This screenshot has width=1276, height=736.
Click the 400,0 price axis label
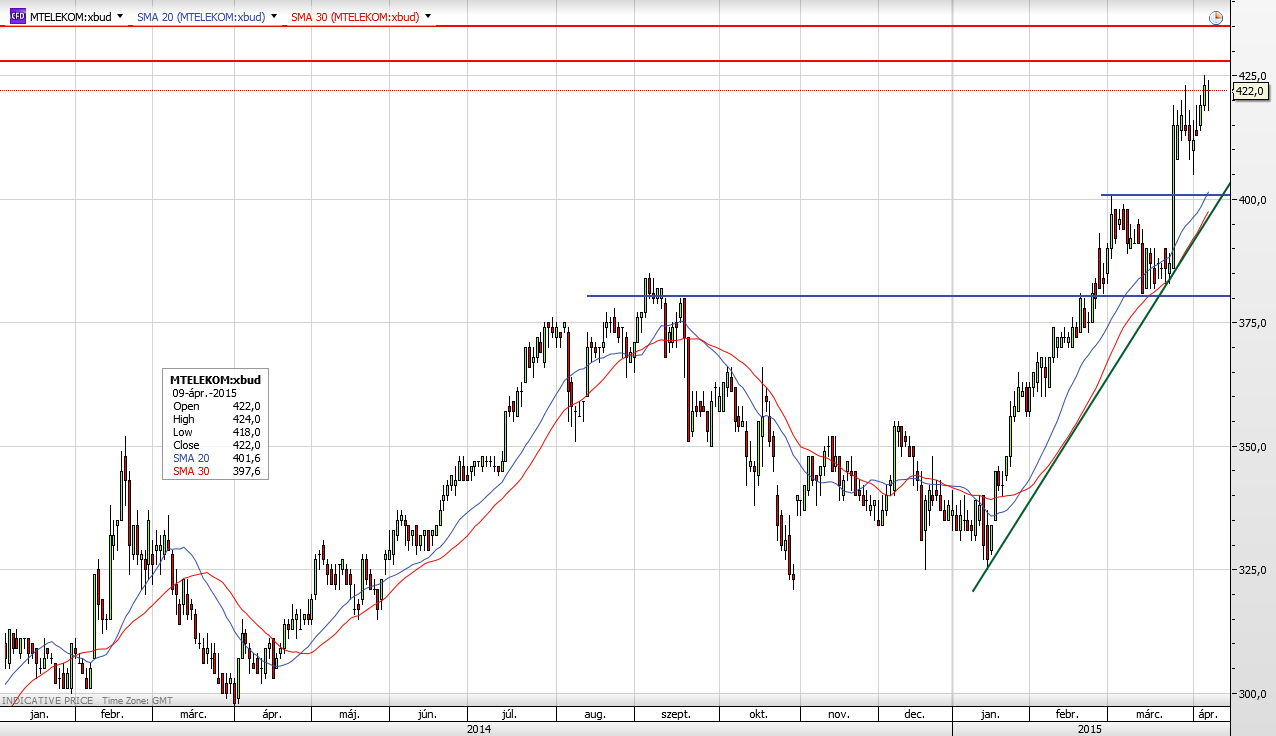pyautogui.click(x=1253, y=199)
